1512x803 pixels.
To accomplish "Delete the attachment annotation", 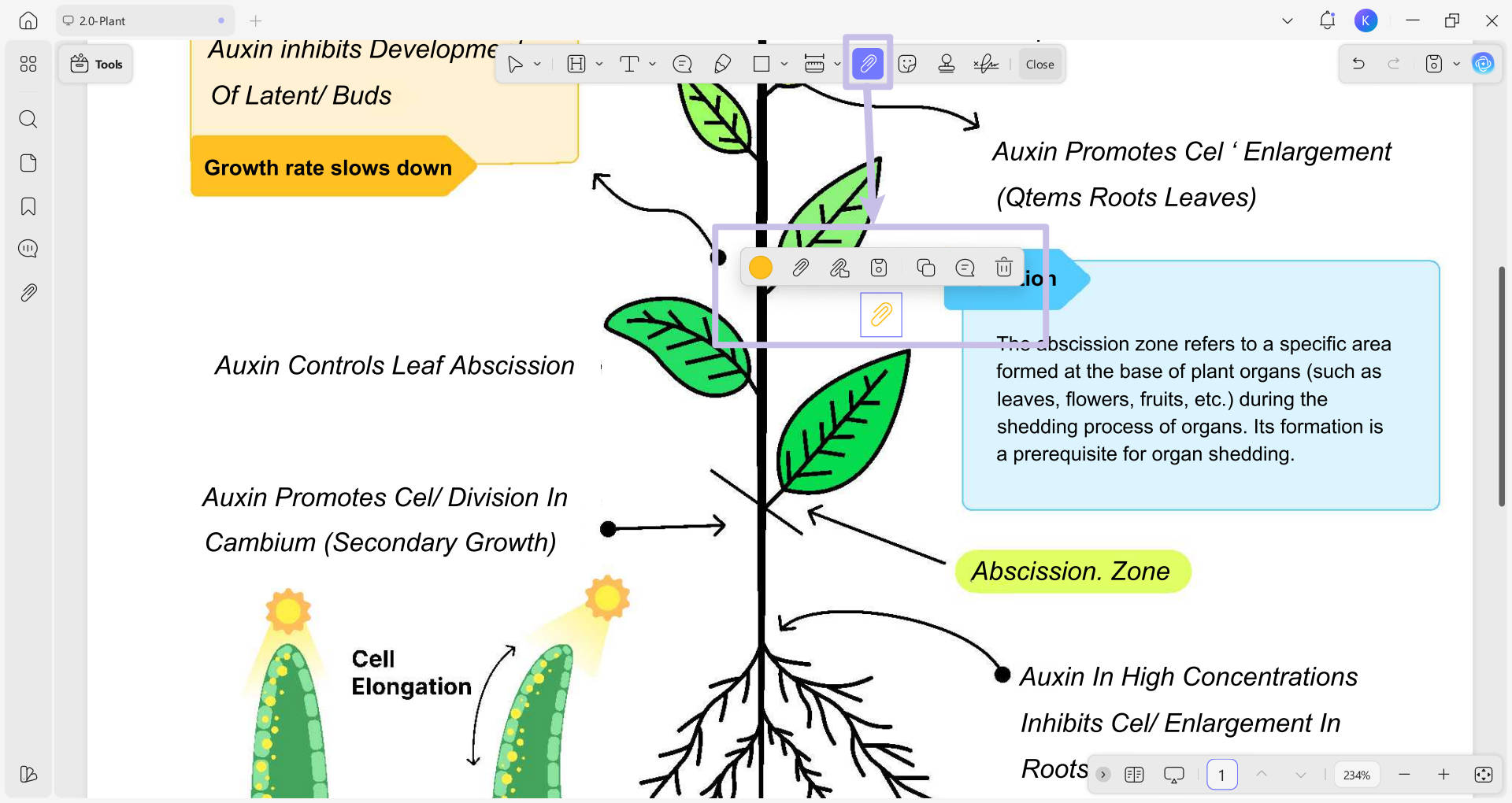I will (1004, 268).
